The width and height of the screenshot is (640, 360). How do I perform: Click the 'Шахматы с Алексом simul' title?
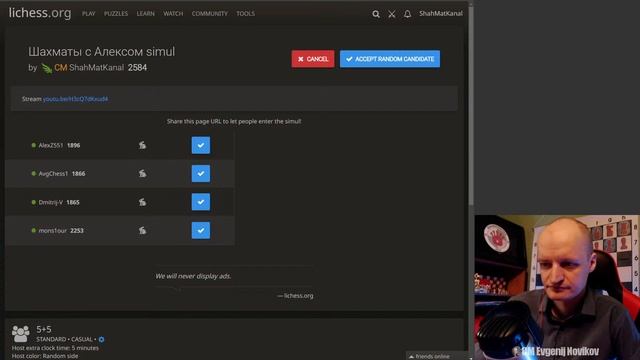click(101, 51)
